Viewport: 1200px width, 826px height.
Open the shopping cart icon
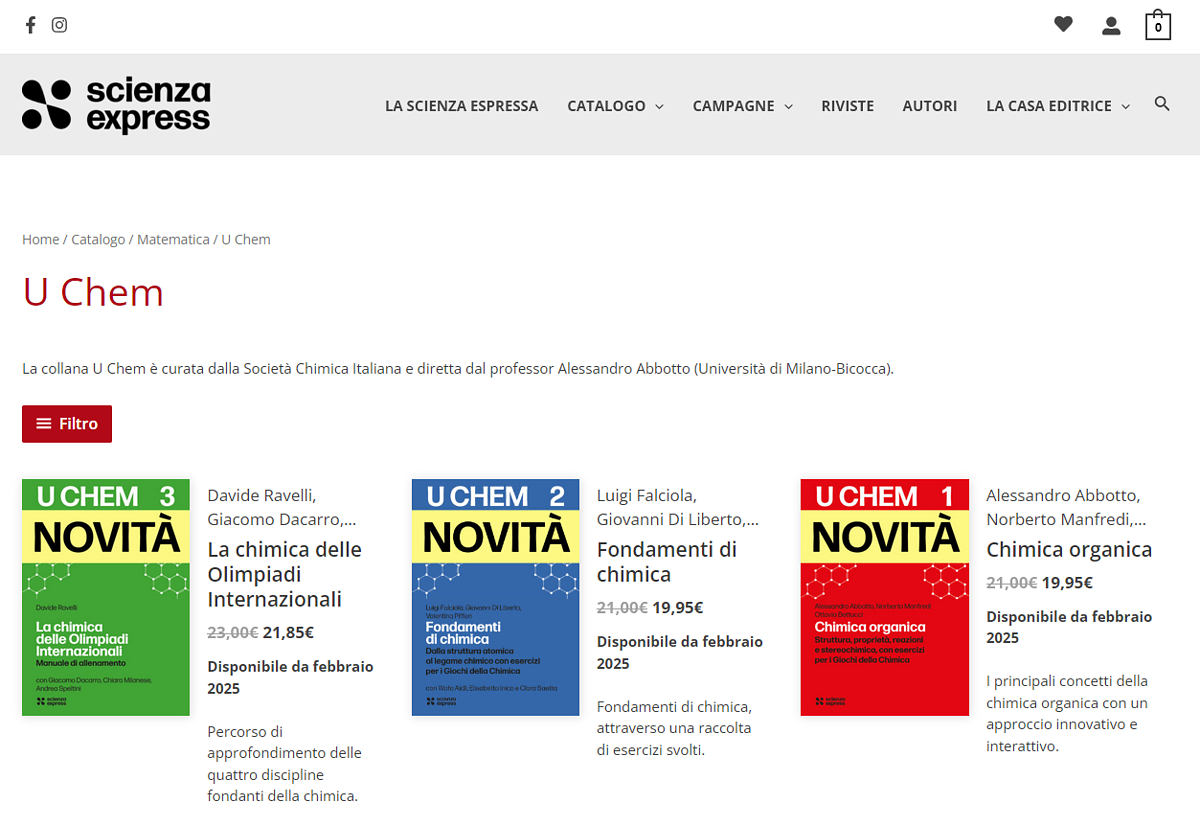[1157, 25]
